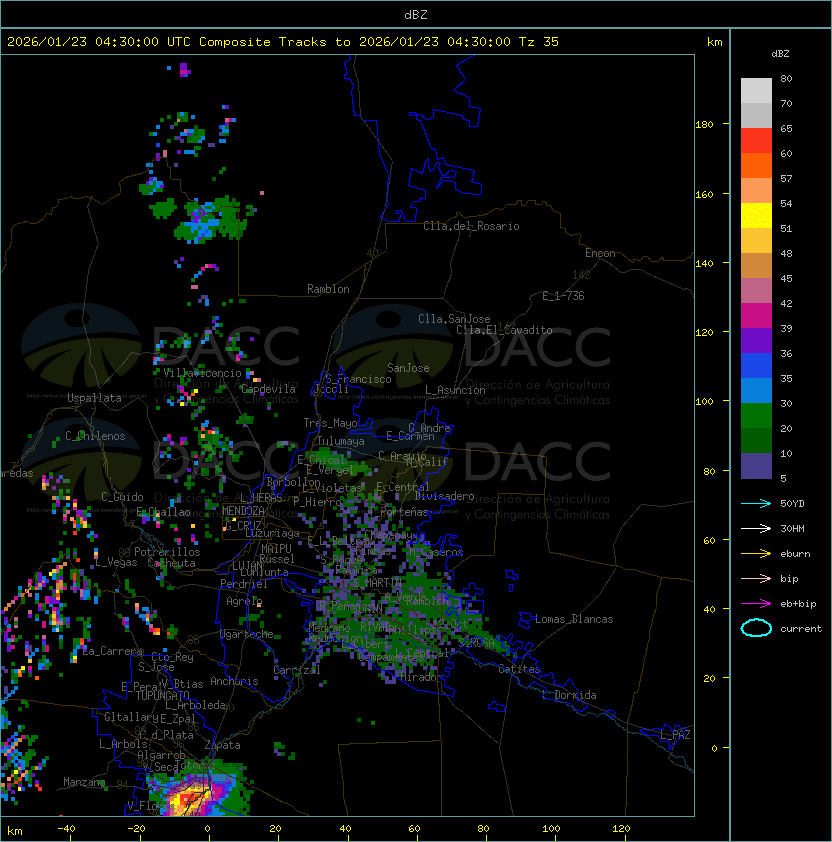Click the Manzano place label
832x842 pixels.
(84, 782)
